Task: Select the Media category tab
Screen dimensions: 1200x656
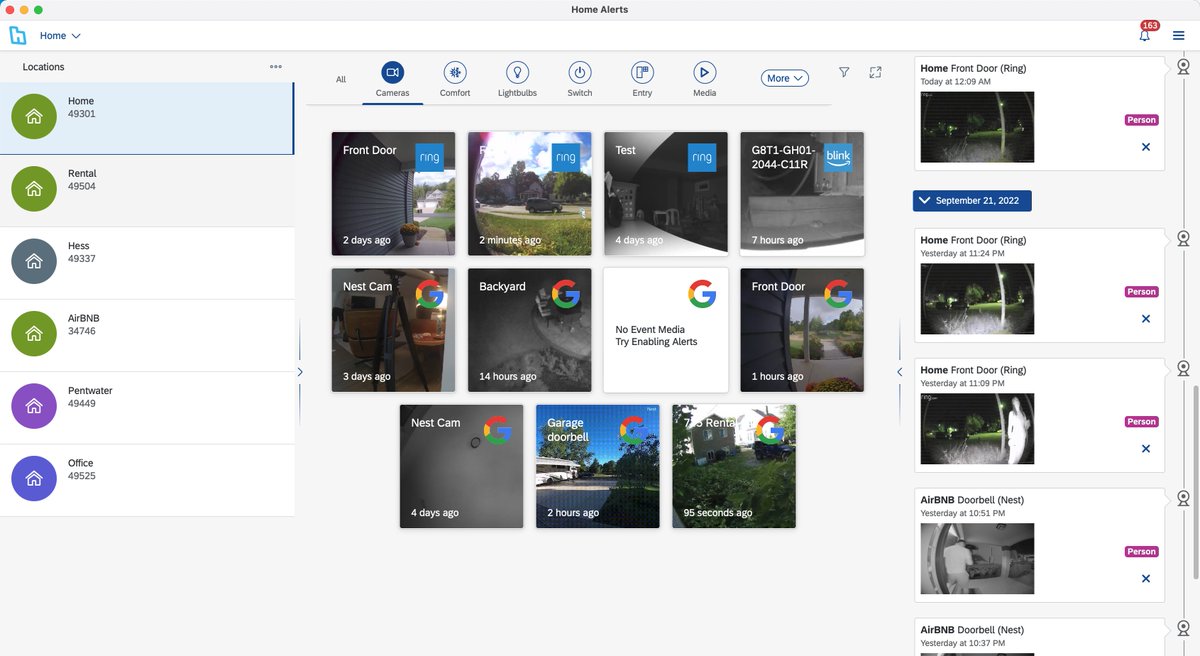Action: pyautogui.click(x=704, y=79)
